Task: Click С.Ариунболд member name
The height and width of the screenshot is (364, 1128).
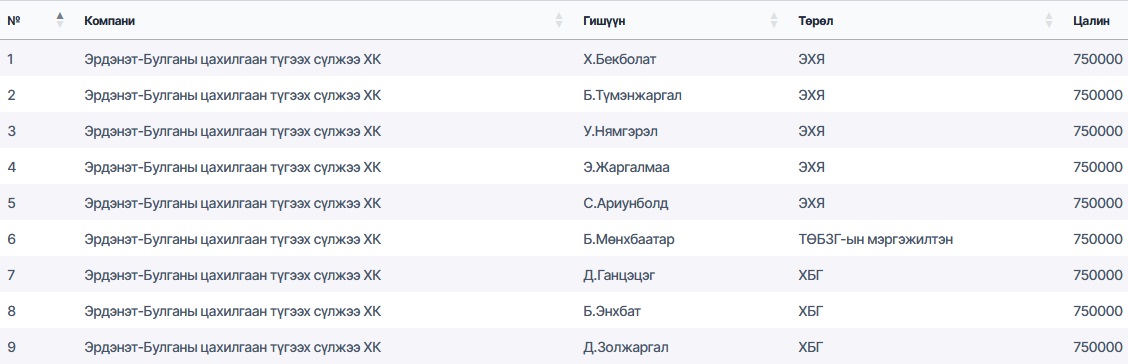Action: pos(625,203)
